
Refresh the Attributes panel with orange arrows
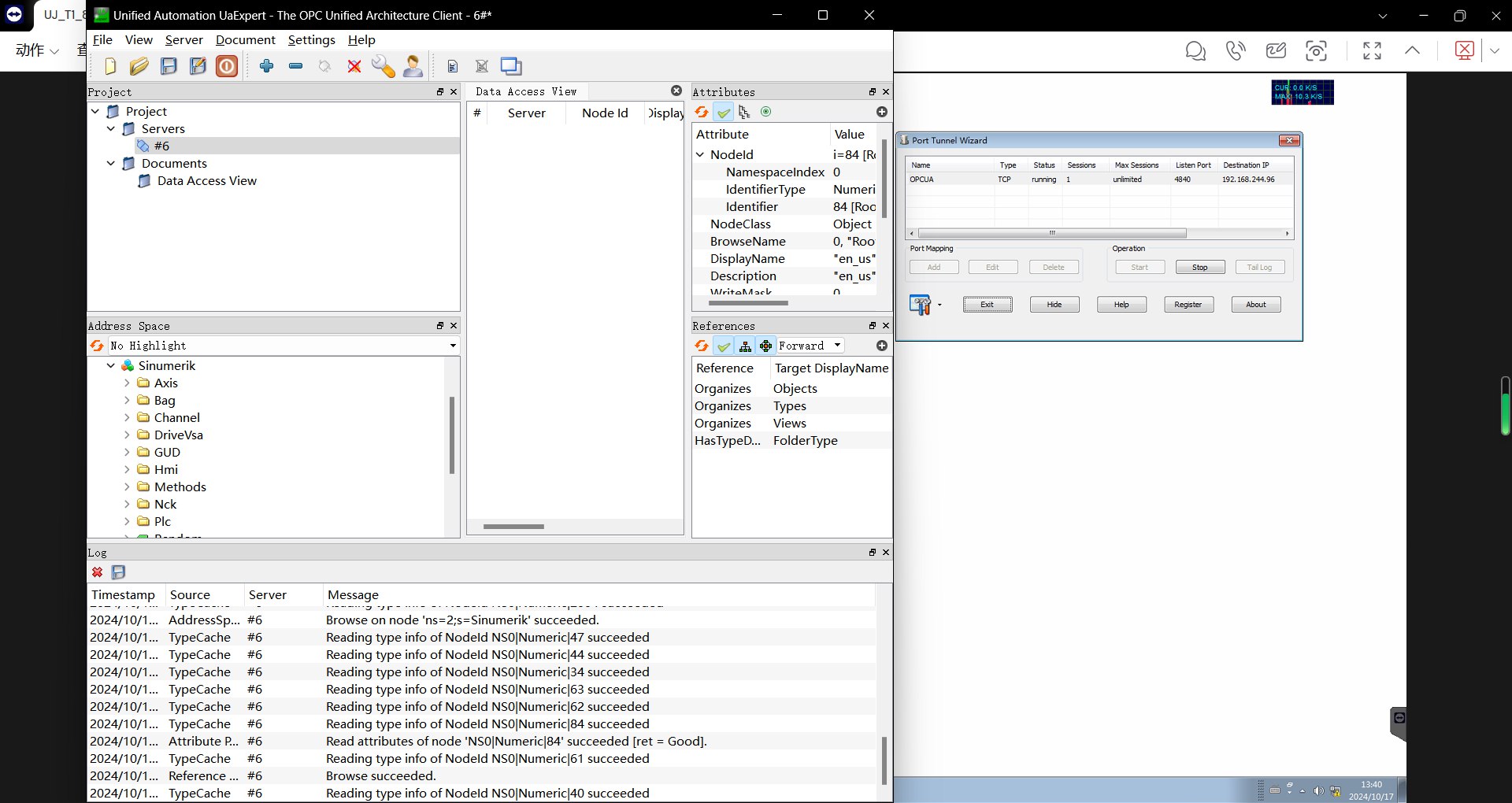702,112
